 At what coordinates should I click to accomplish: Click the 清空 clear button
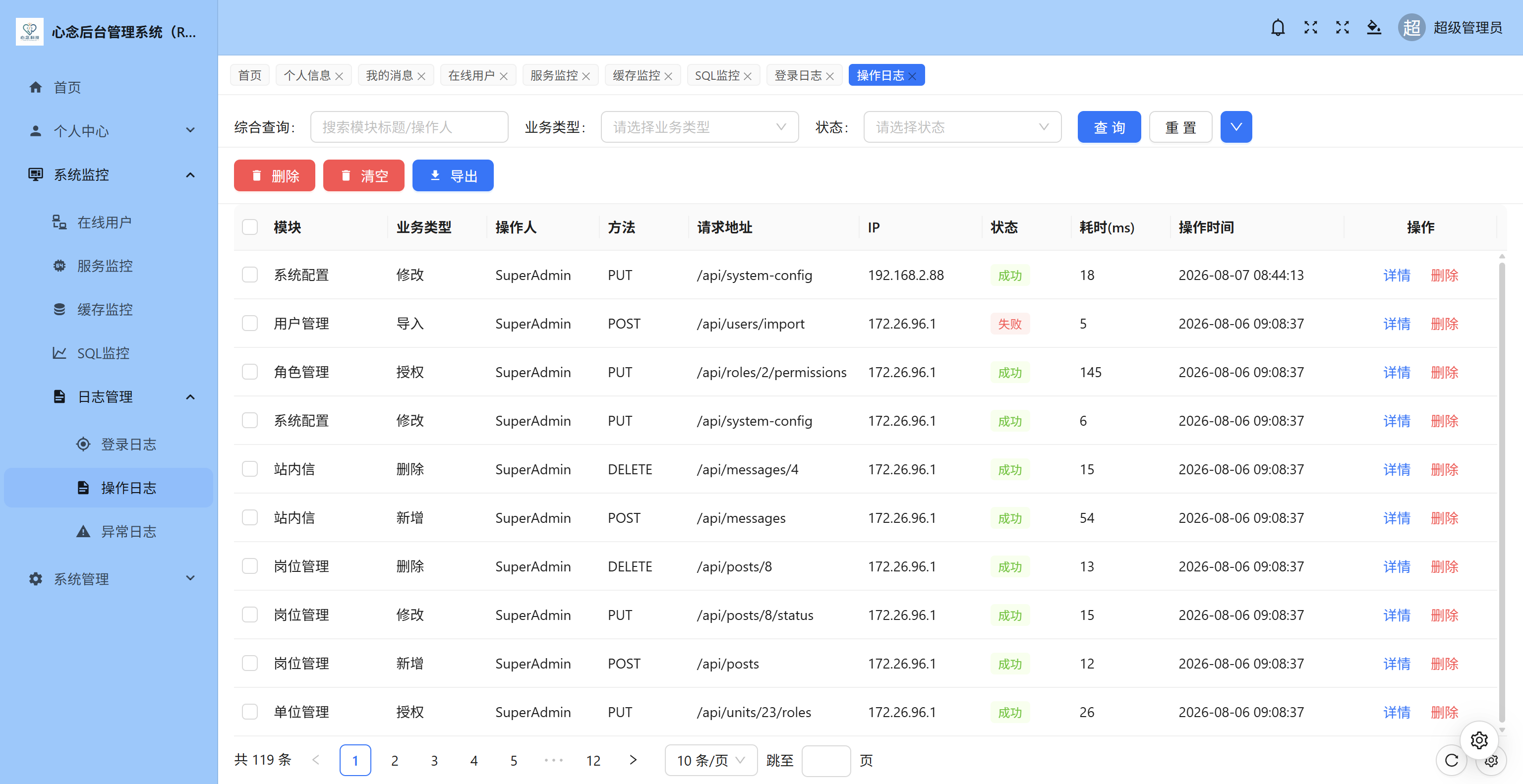363,175
